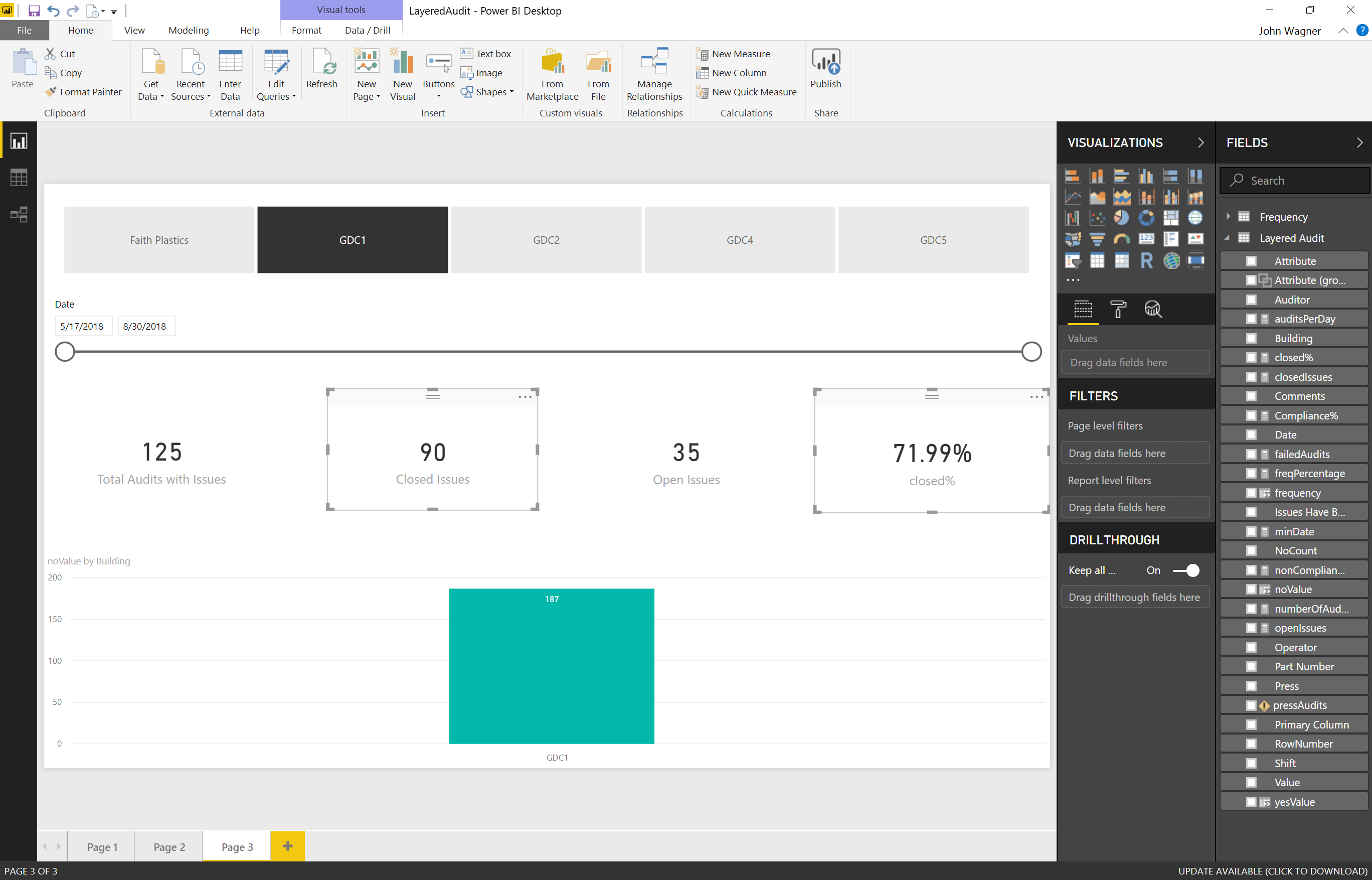Click the right date slider handle
This screenshot has height=880, width=1372.
tap(1031, 352)
